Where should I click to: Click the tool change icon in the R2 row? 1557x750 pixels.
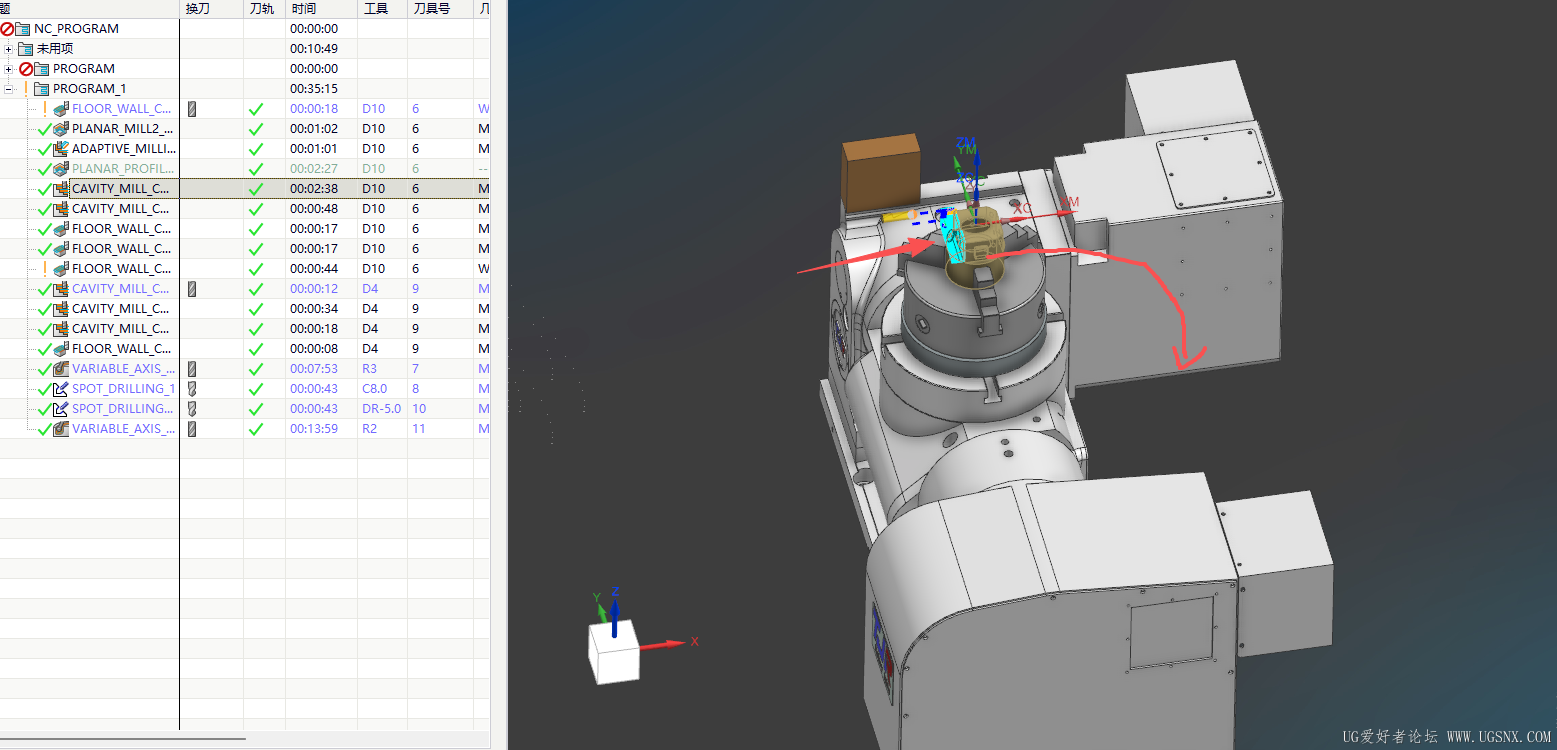192,429
